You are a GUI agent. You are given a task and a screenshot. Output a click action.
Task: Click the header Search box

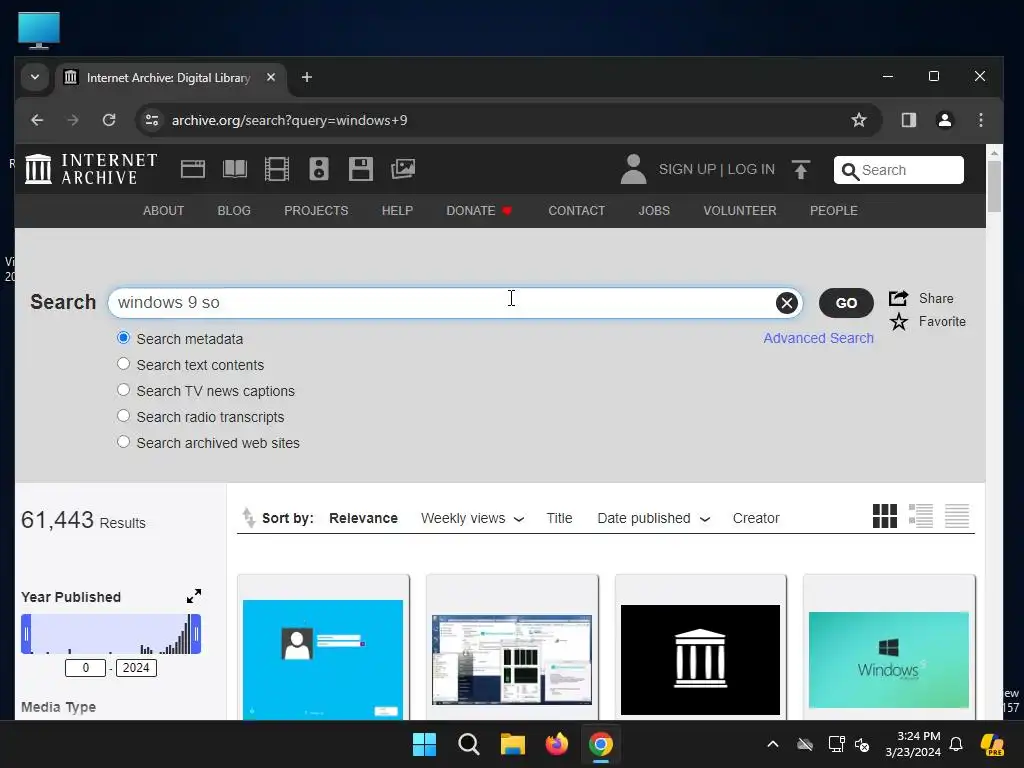tap(899, 170)
